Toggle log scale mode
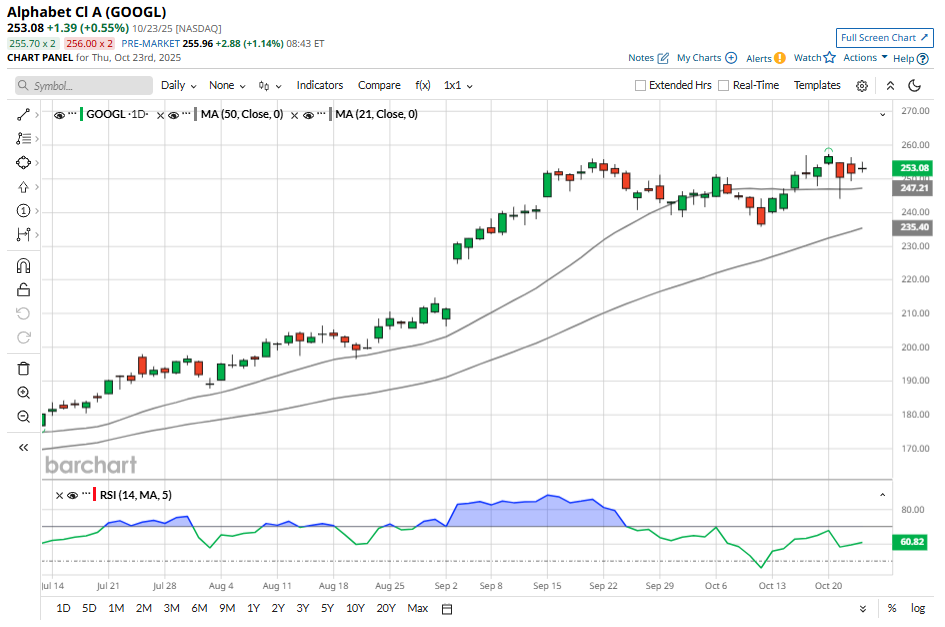This screenshot has width=945, height=627. coord(918,608)
